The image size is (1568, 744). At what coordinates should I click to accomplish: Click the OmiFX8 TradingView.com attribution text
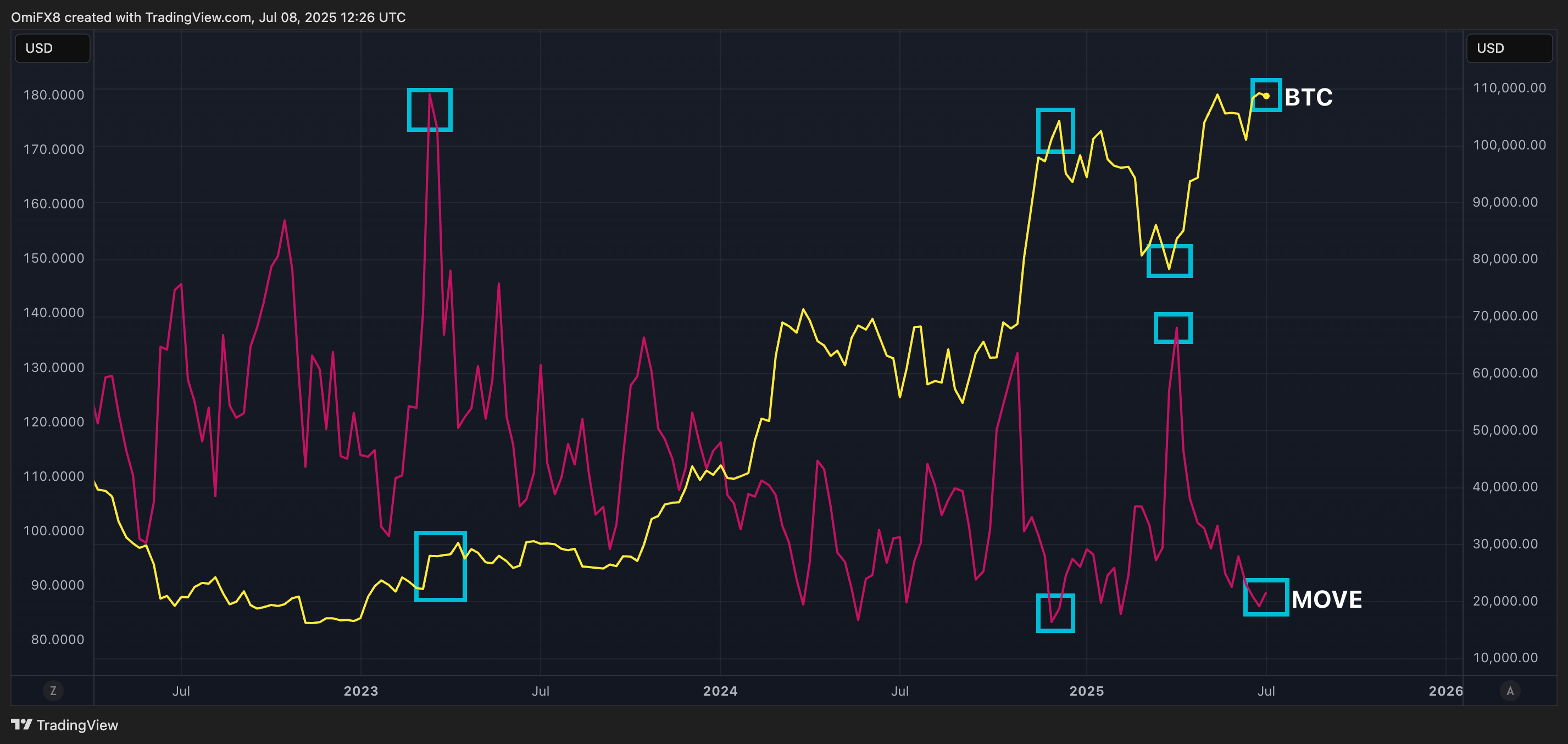pyautogui.click(x=208, y=17)
